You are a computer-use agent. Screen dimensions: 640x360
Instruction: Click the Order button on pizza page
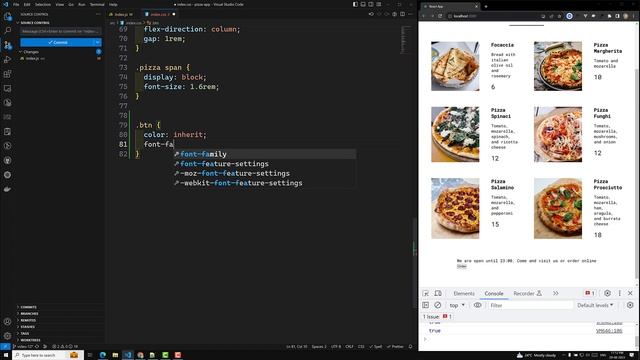[461, 266]
